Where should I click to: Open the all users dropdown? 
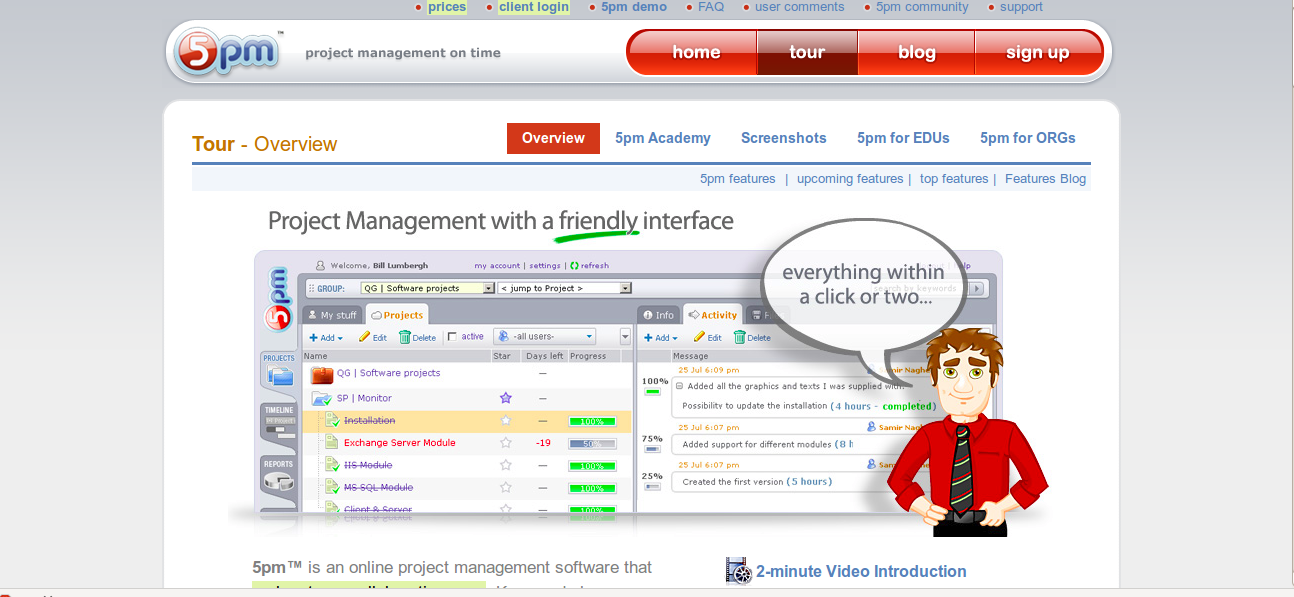(546, 337)
